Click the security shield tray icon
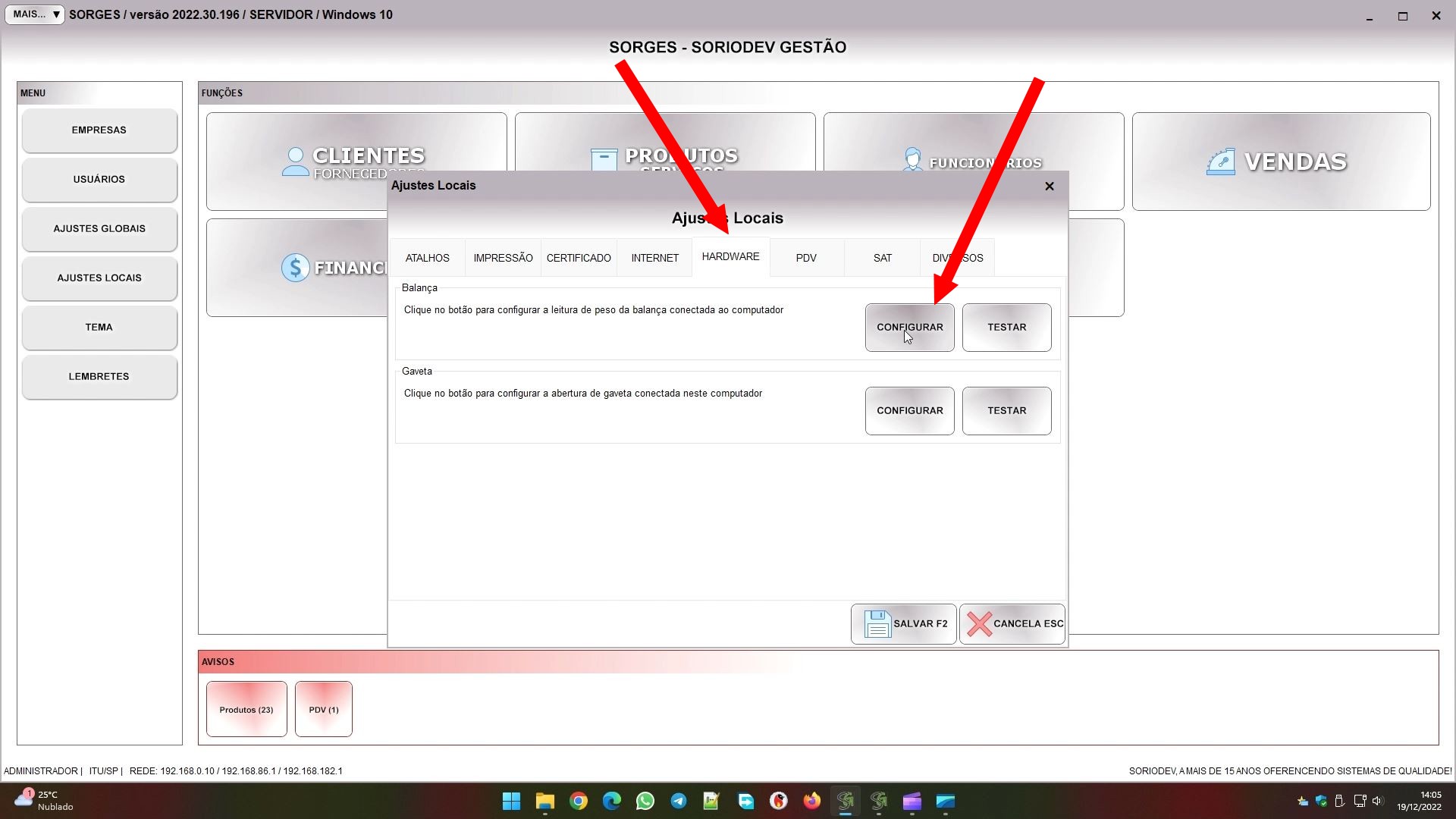 [1321, 802]
